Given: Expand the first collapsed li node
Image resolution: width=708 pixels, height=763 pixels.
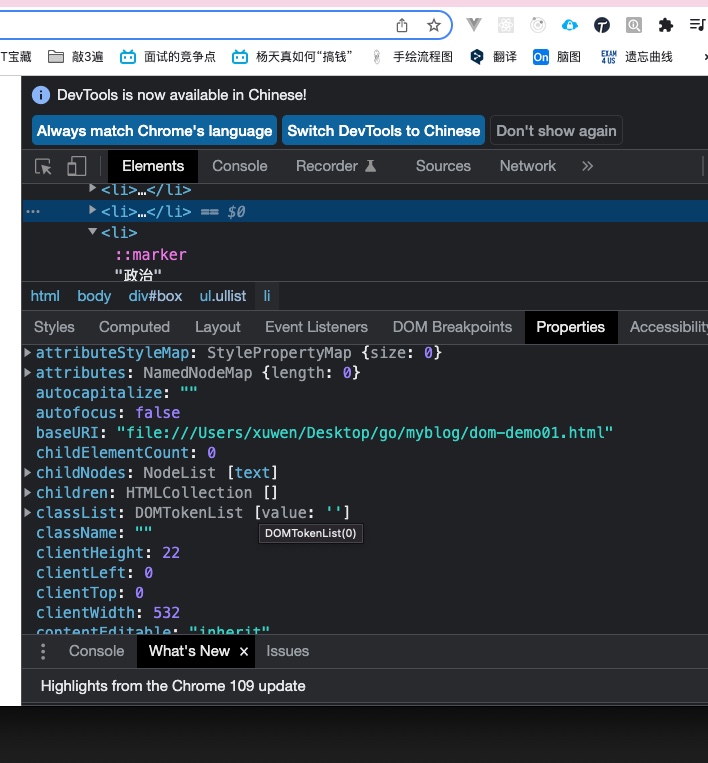Looking at the screenshot, I should pyautogui.click(x=92, y=189).
